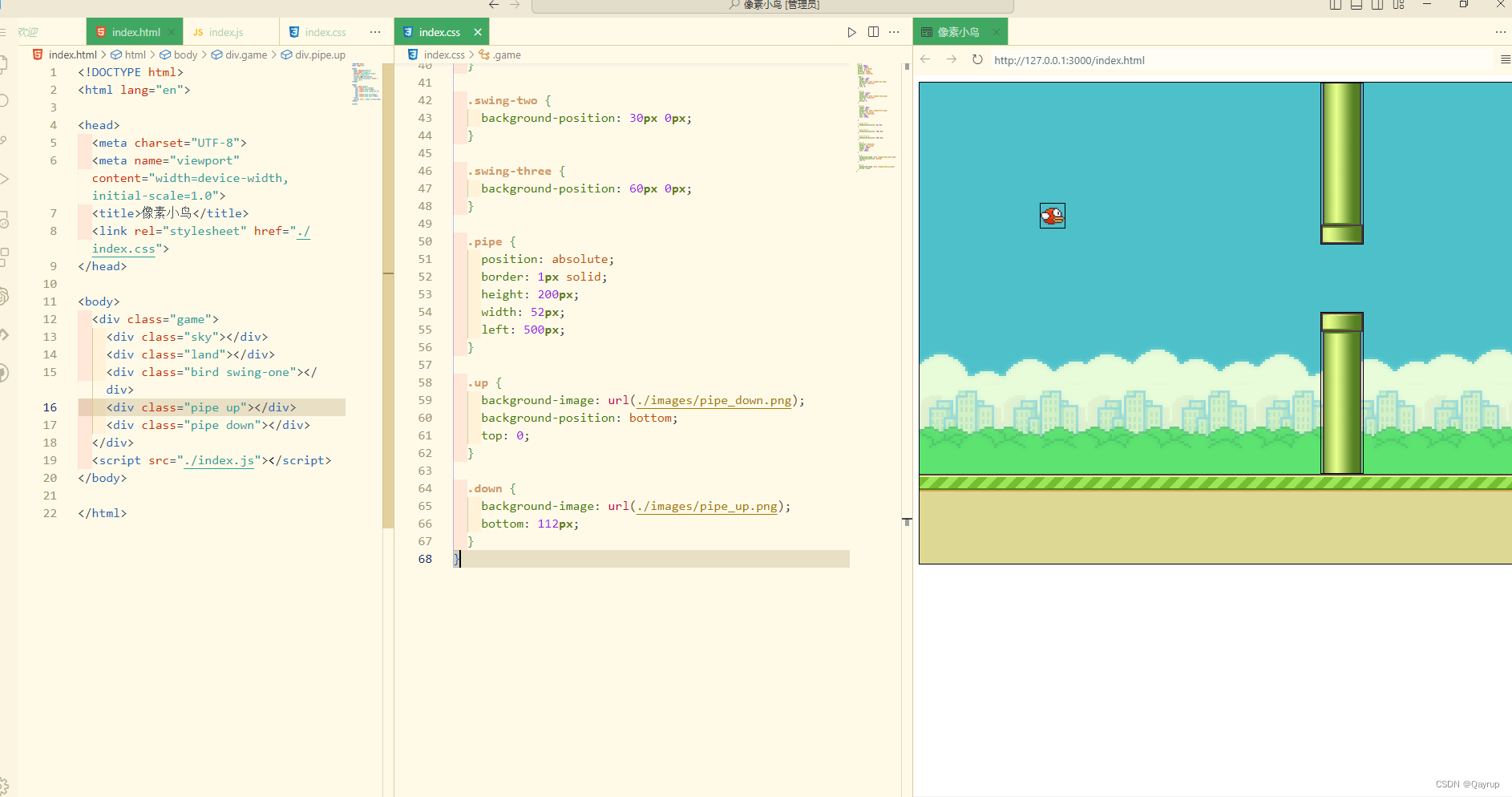Click the lower green pipe in preview
The height and width of the screenshot is (797, 1512).
click(x=1341, y=393)
